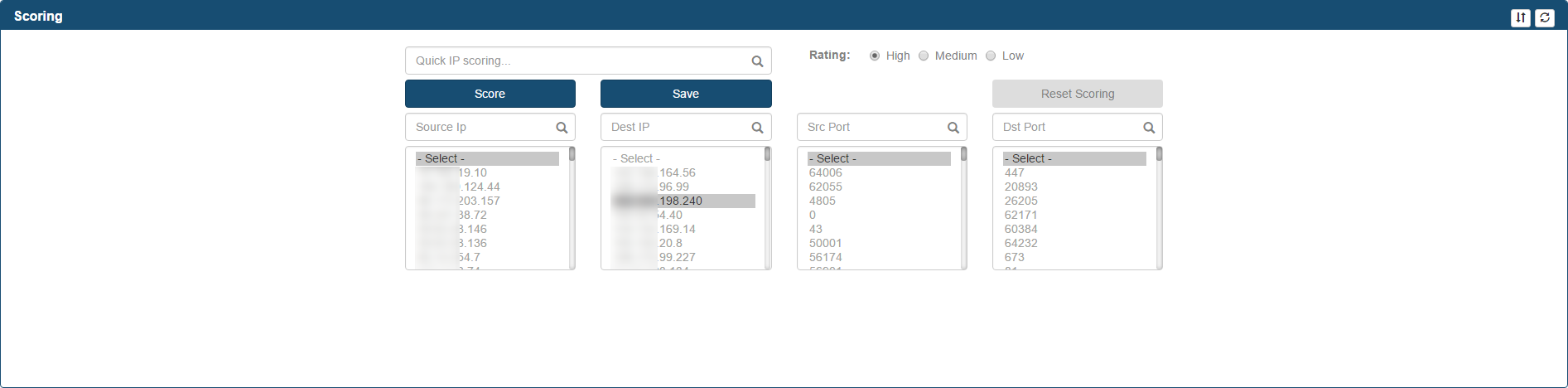The image size is (1568, 388).
Task: Click the Reset Scoring button
Action: [x=1077, y=94]
